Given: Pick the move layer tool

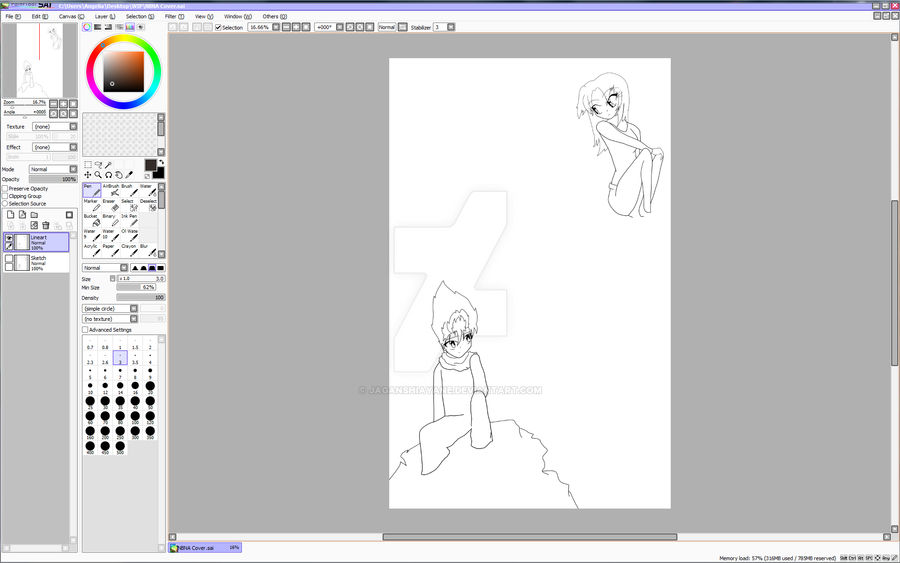Looking at the screenshot, I should [88, 174].
